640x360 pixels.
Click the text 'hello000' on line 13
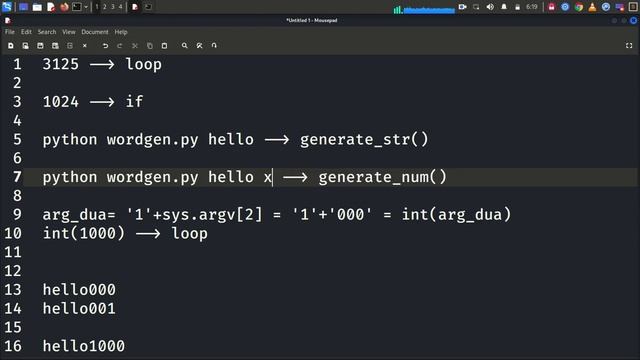[79, 290]
